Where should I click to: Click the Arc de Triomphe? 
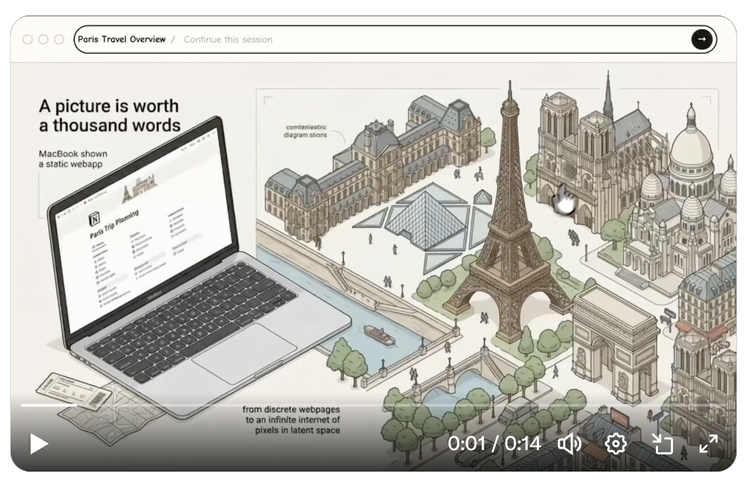click(x=614, y=330)
